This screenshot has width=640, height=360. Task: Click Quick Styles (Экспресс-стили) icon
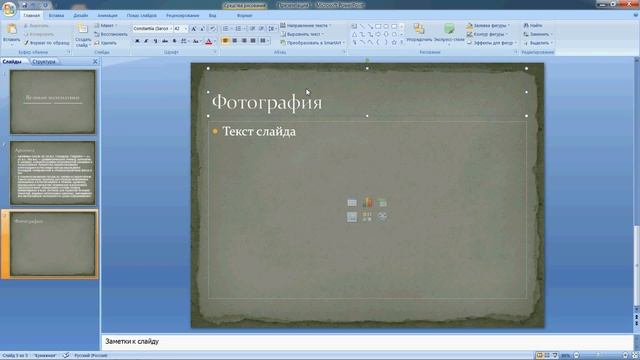click(449, 29)
